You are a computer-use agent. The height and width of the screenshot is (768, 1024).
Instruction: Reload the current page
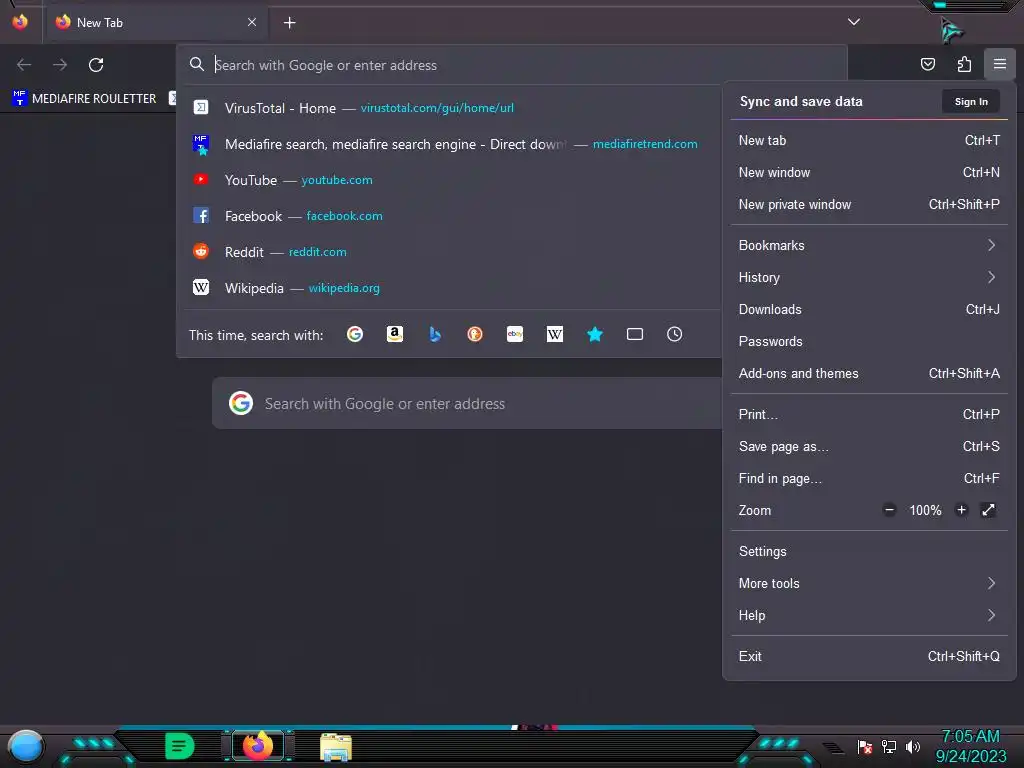click(96, 65)
